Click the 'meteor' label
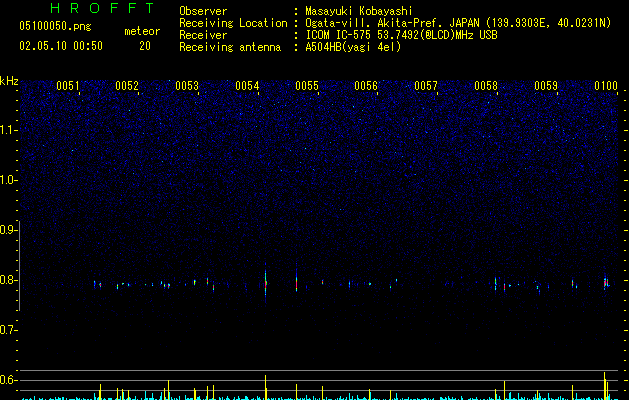 142,31
